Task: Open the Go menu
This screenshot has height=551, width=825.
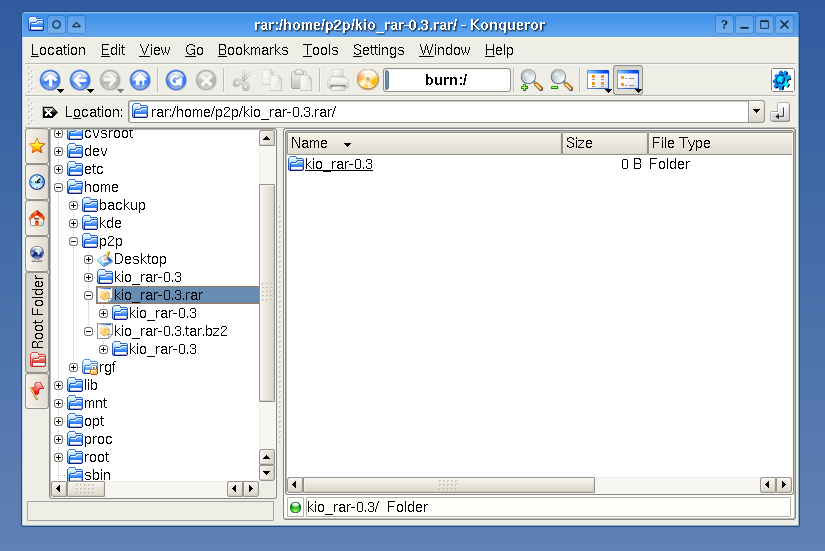Action: tap(194, 50)
